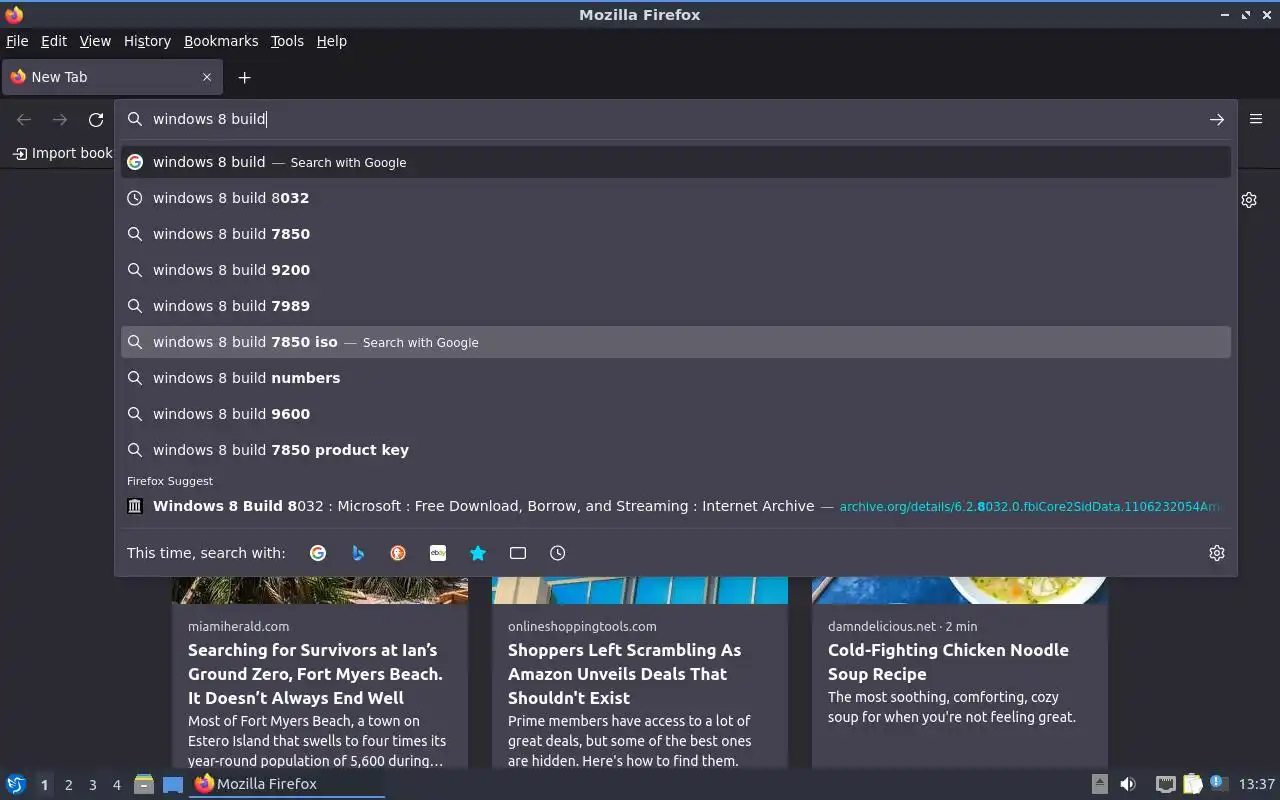Open the Cold-Fighting Chicken Noodle Soup recipe
This screenshot has width=1280, height=800.
[948, 662]
